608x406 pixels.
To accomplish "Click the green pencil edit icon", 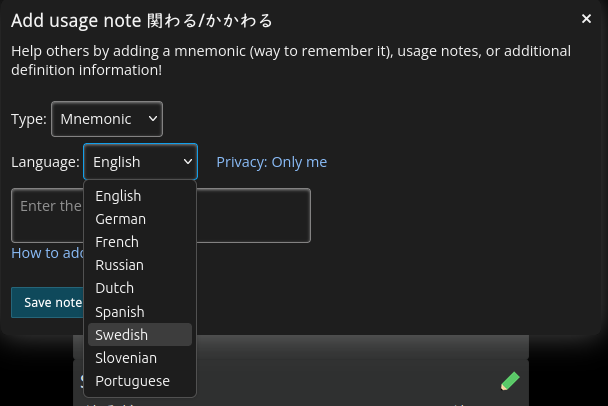I will [510, 381].
